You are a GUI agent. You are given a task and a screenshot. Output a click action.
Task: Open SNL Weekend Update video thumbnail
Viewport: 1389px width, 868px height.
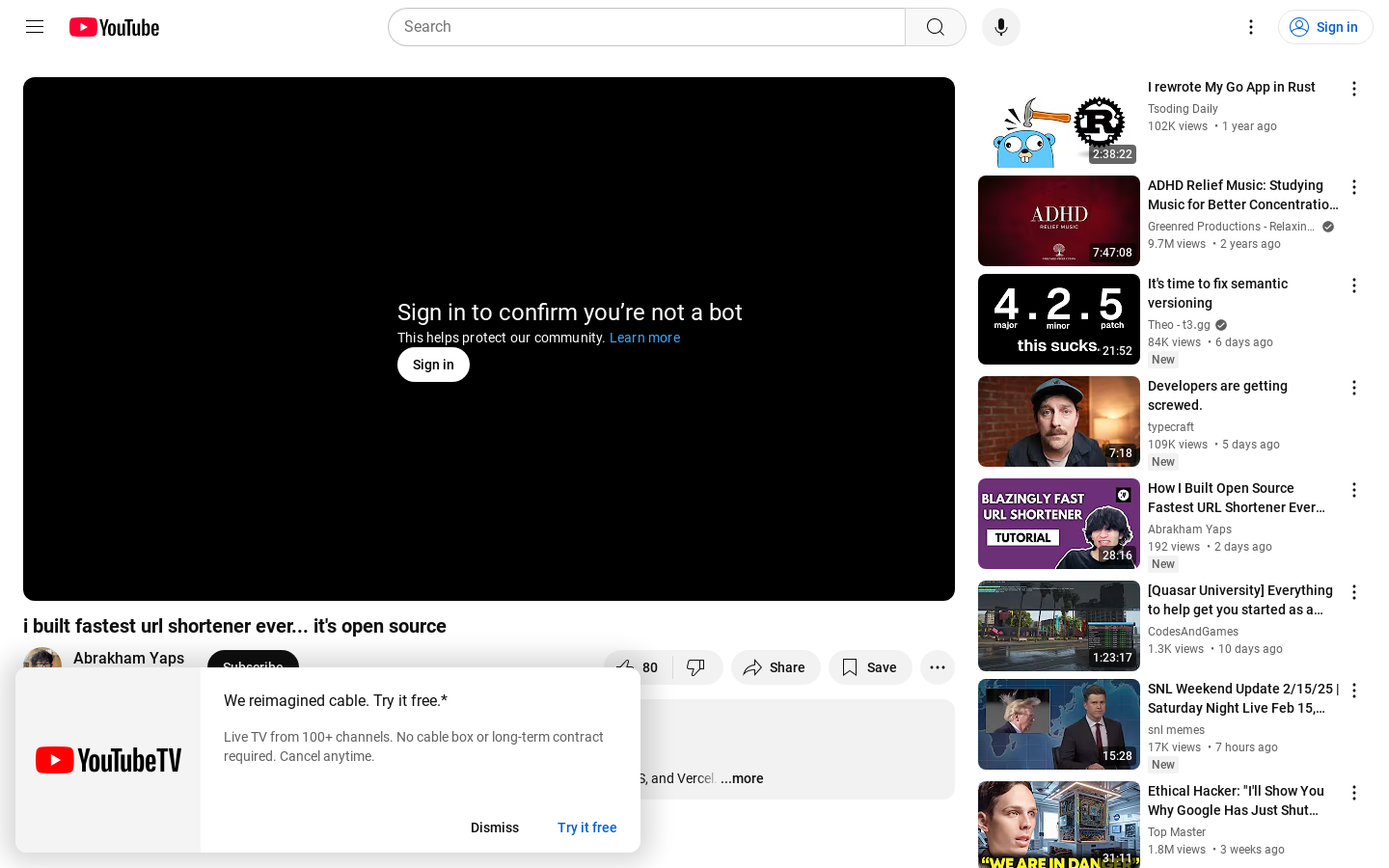1059,724
